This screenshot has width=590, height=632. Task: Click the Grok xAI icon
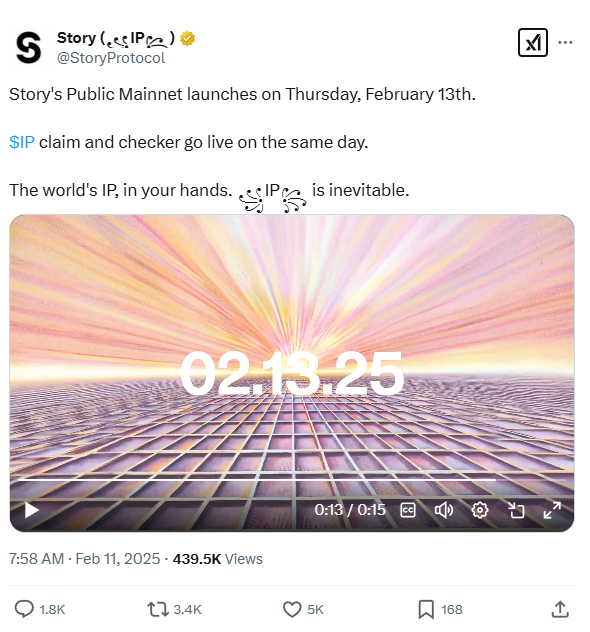click(532, 42)
